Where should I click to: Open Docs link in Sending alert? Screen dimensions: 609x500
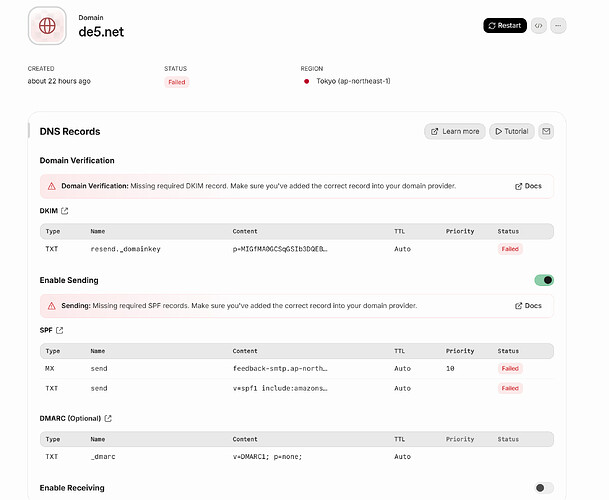[x=528, y=305]
